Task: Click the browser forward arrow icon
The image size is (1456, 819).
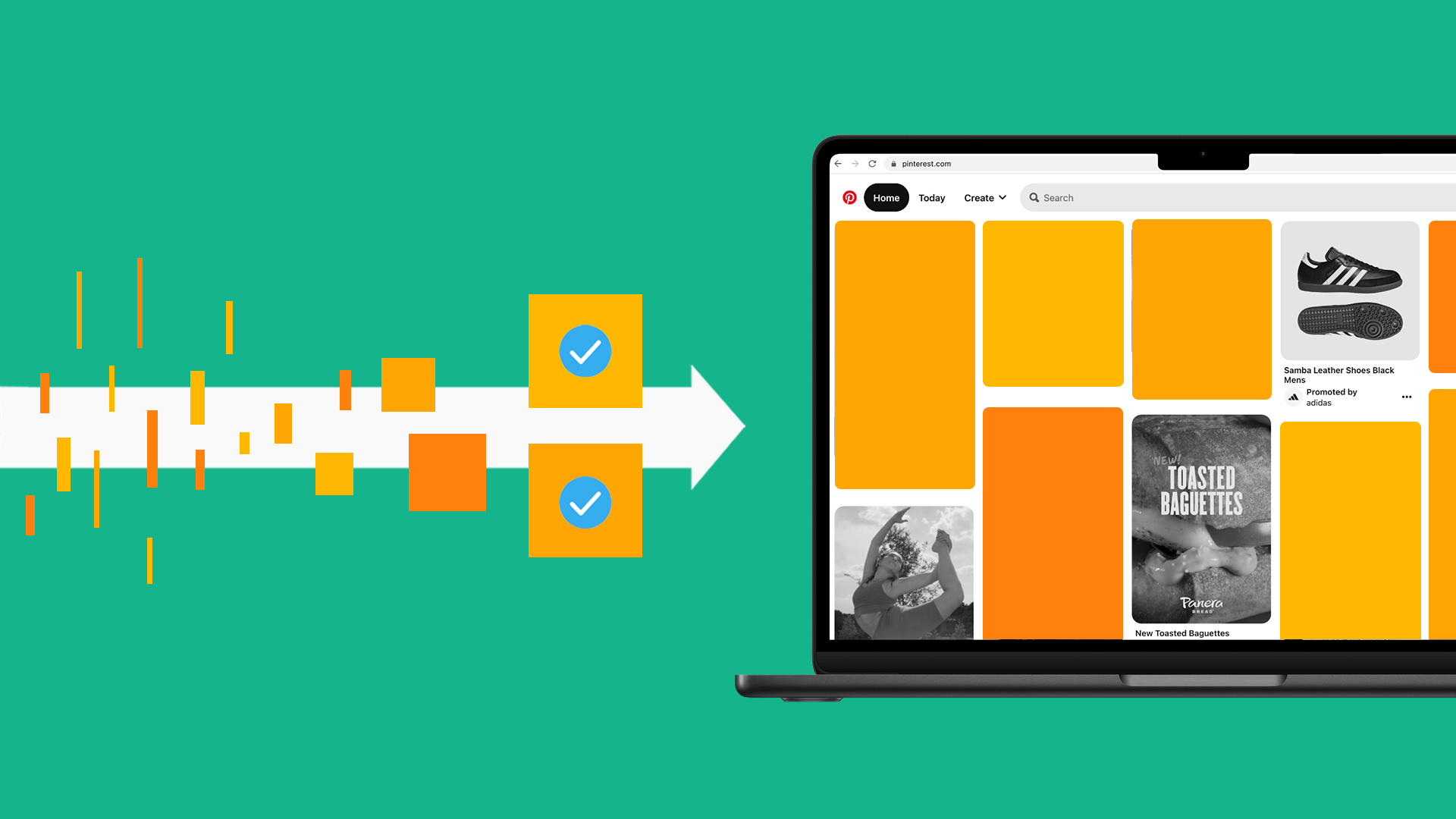Action: (855, 163)
